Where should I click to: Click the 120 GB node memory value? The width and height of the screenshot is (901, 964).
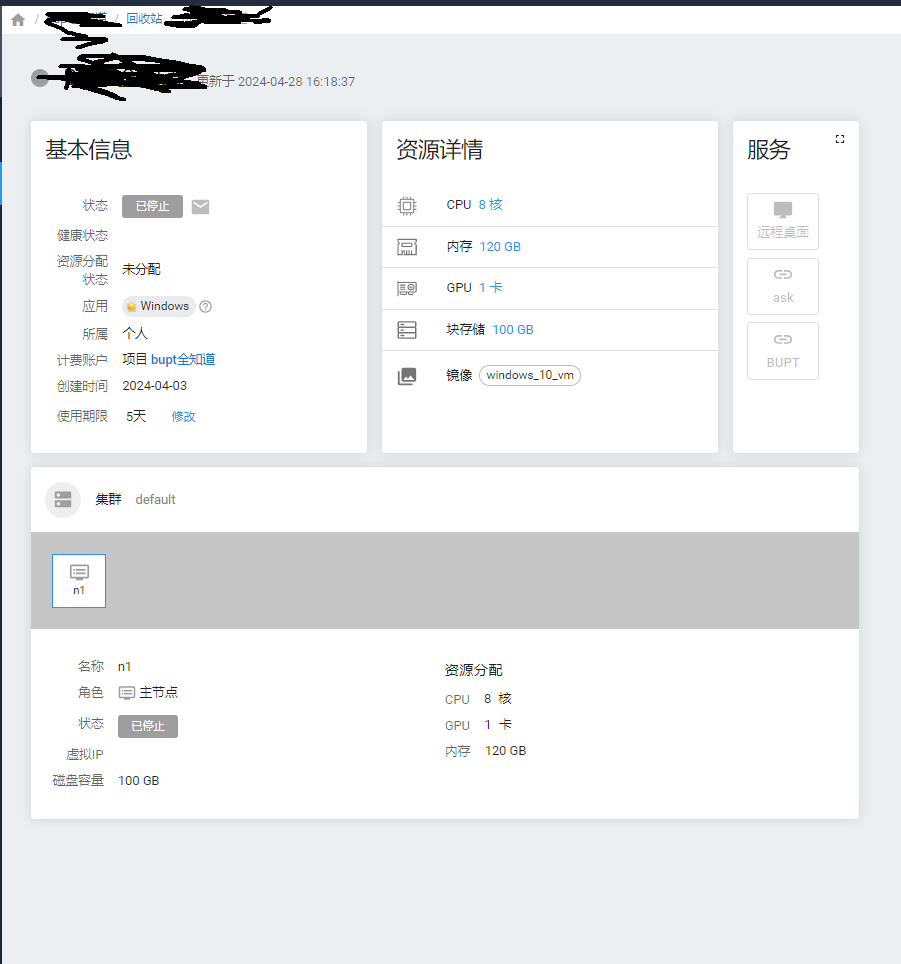pos(505,751)
